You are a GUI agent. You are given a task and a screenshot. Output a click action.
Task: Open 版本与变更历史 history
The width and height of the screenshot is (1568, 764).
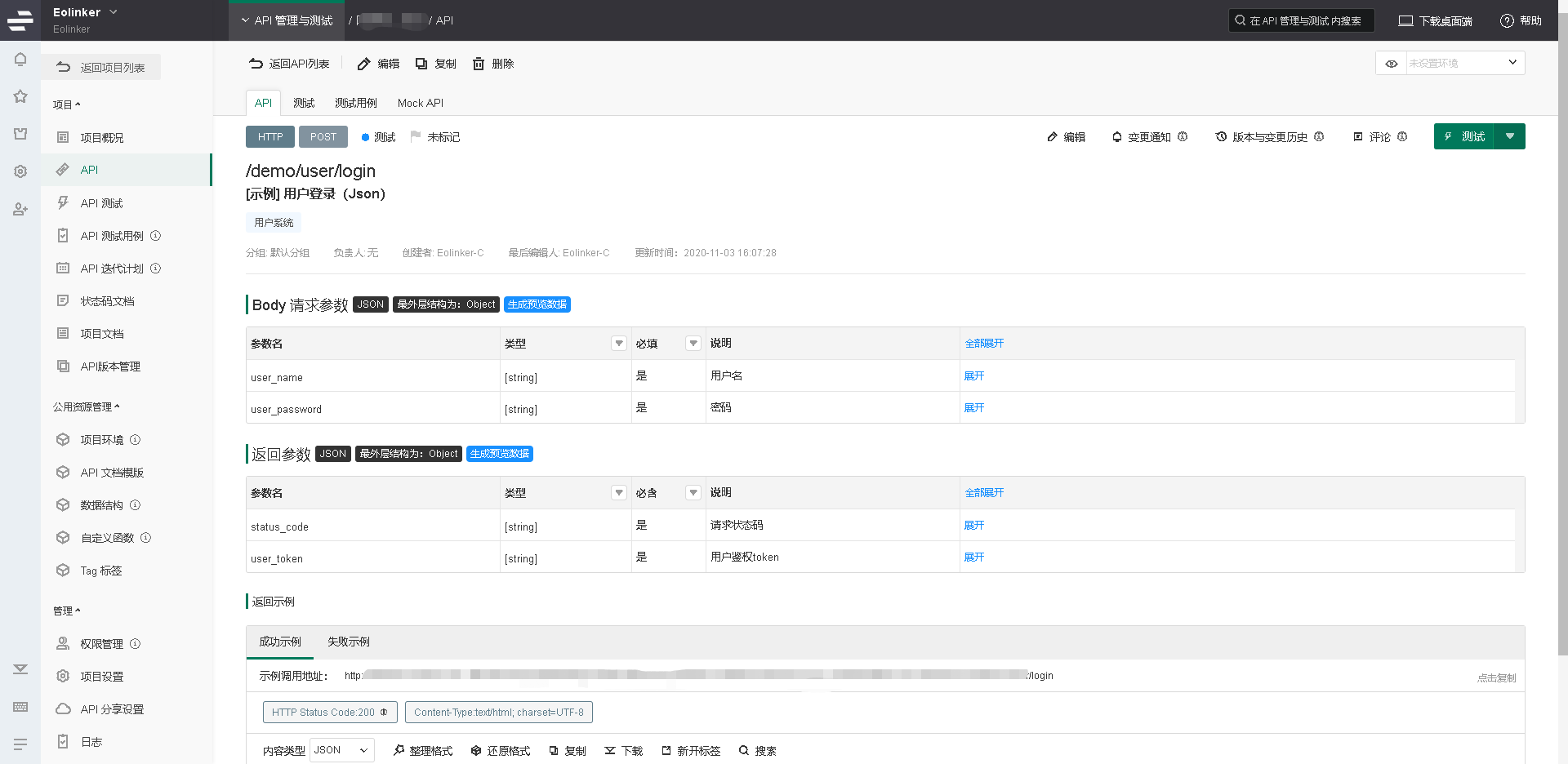click(x=1269, y=137)
